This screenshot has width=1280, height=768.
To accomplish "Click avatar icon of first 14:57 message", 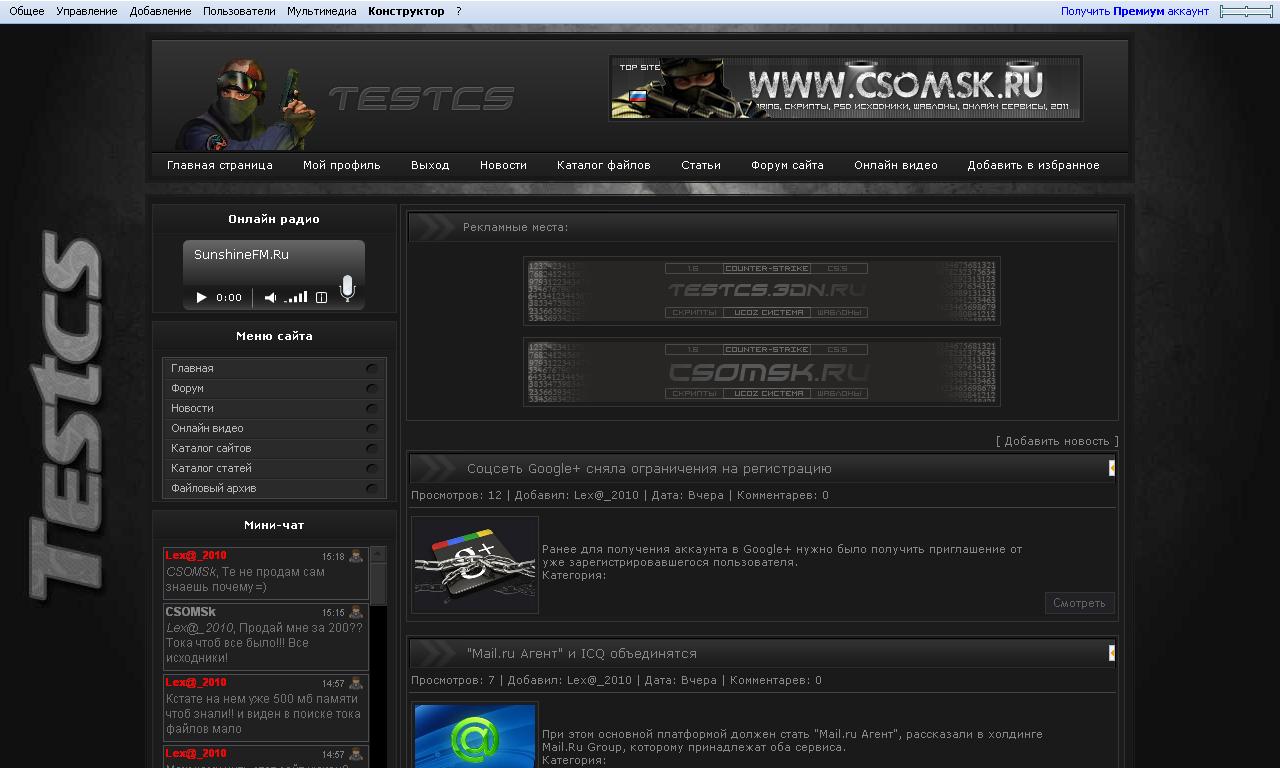I will (356, 683).
